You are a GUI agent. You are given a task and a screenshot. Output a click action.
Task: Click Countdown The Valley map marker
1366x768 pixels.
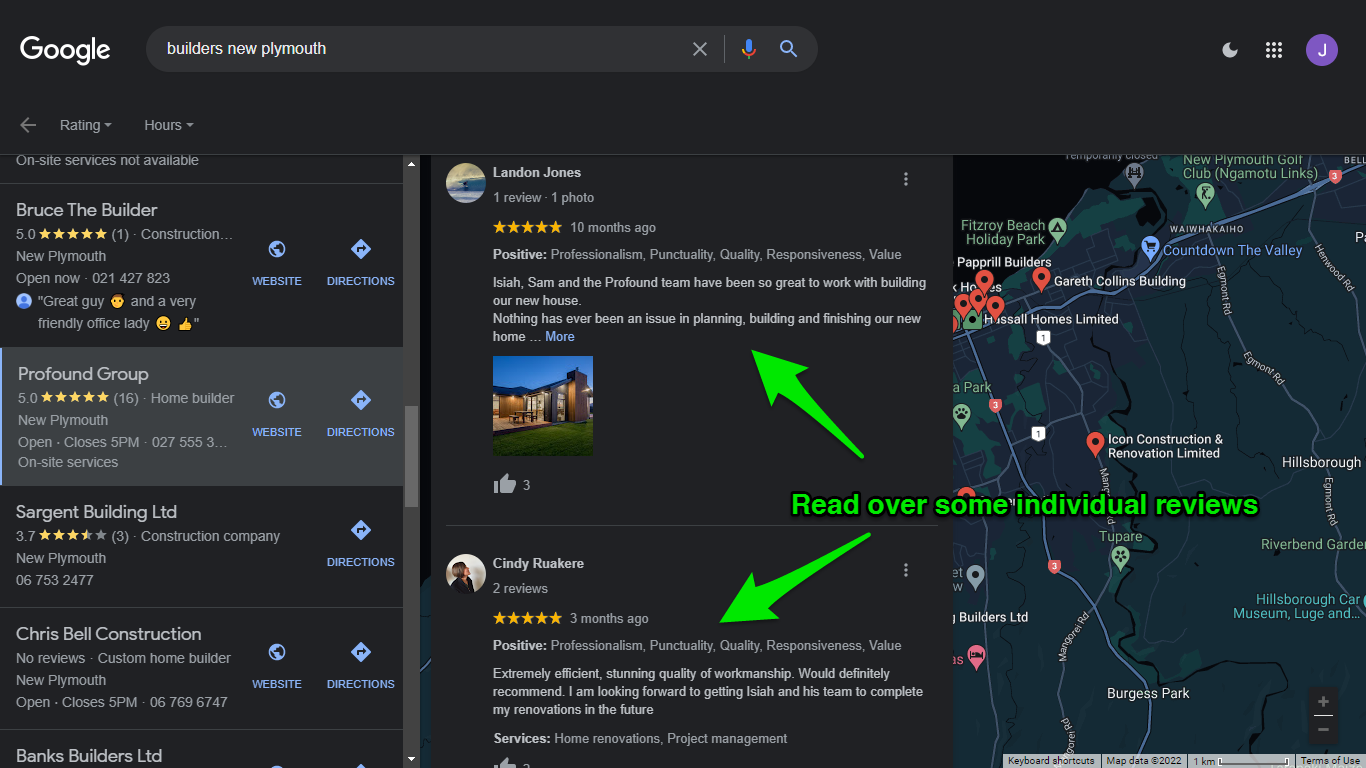(x=1150, y=246)
